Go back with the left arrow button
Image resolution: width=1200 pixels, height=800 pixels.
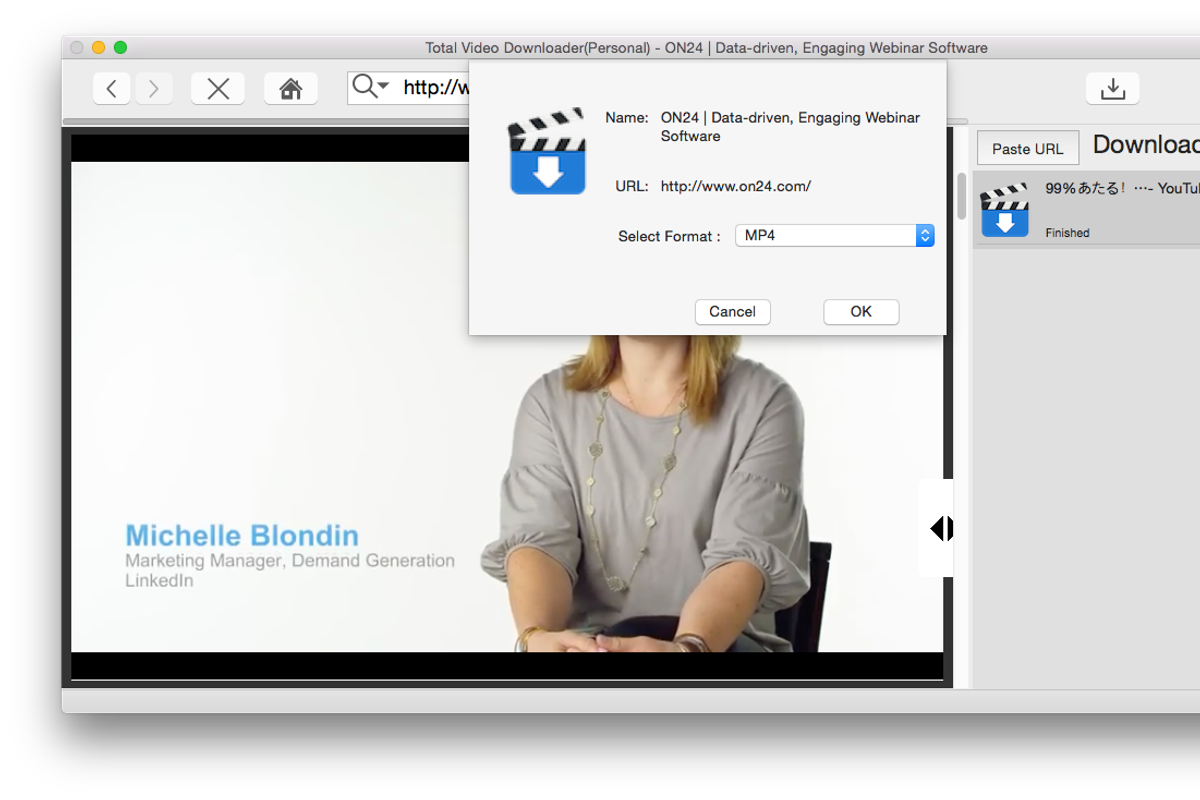click(x=112, y=88)
